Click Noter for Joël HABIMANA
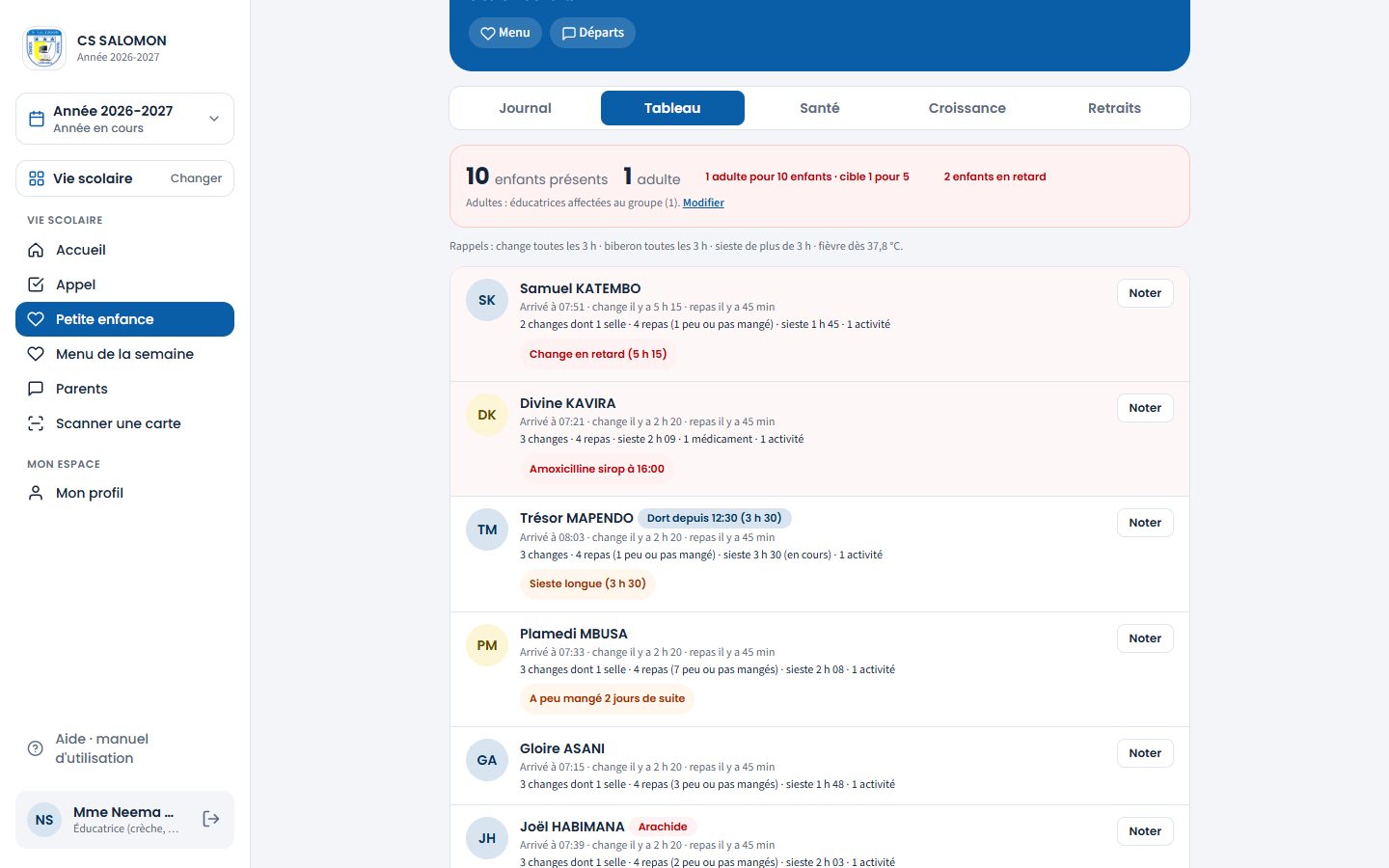 click(x=1145, y=831)
